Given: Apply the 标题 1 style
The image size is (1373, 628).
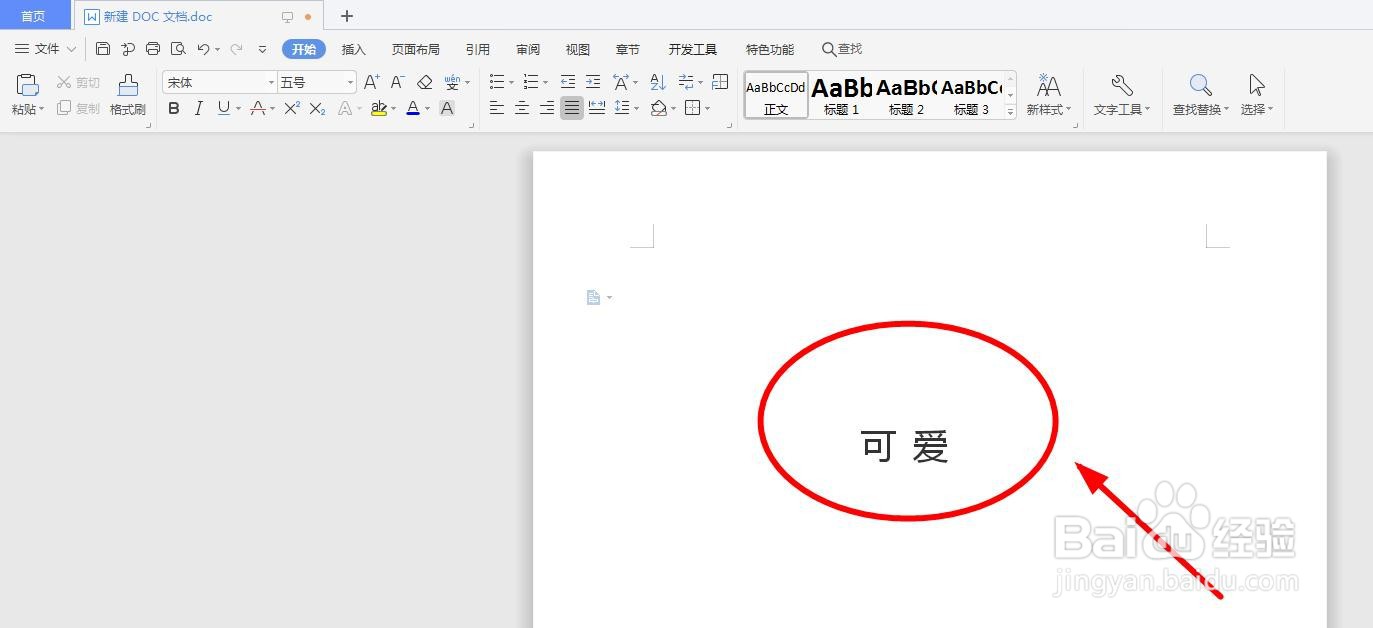Looking at the screenshot, I should tap(841, 95).
